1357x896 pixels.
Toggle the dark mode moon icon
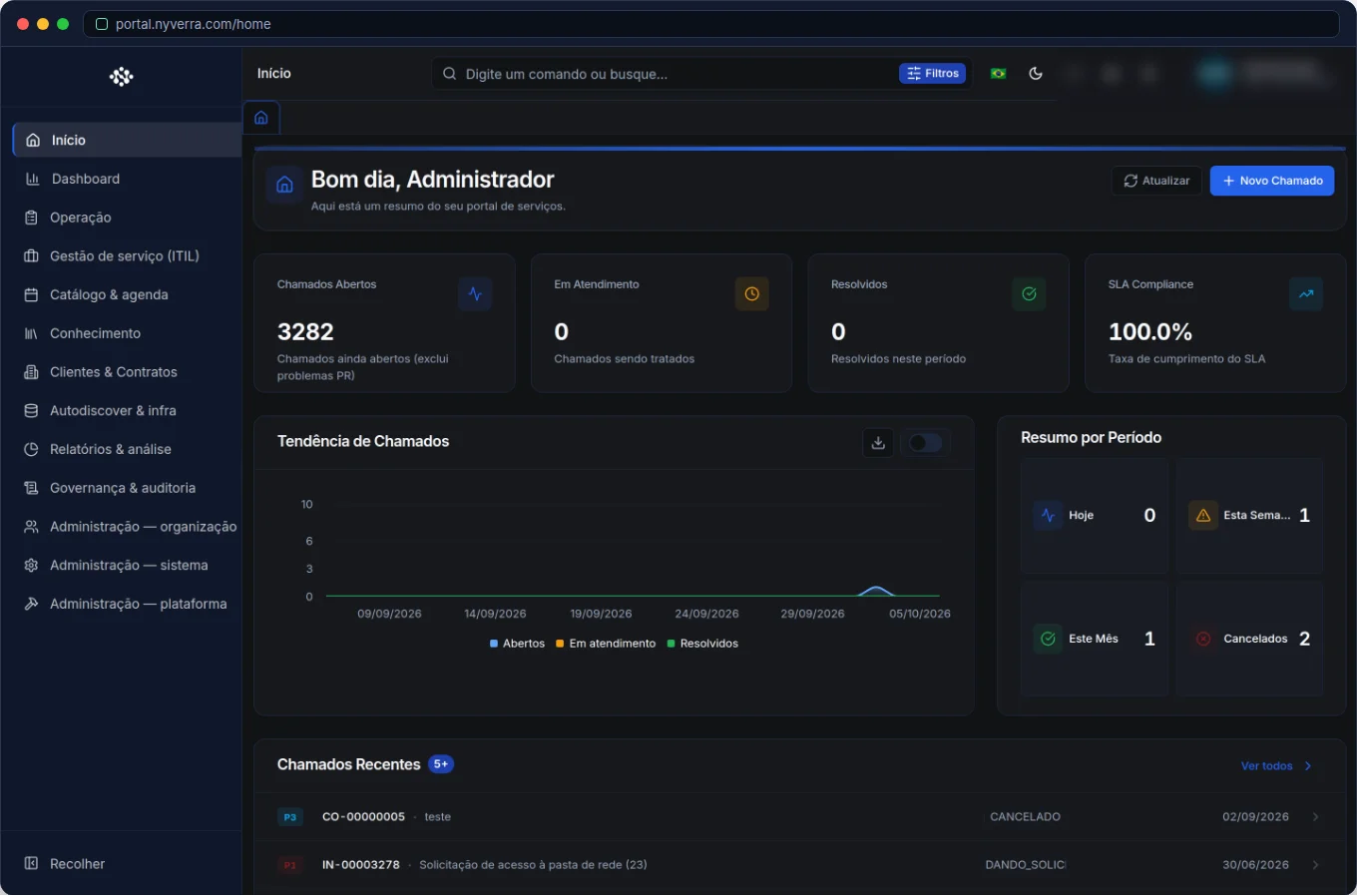1036,74
